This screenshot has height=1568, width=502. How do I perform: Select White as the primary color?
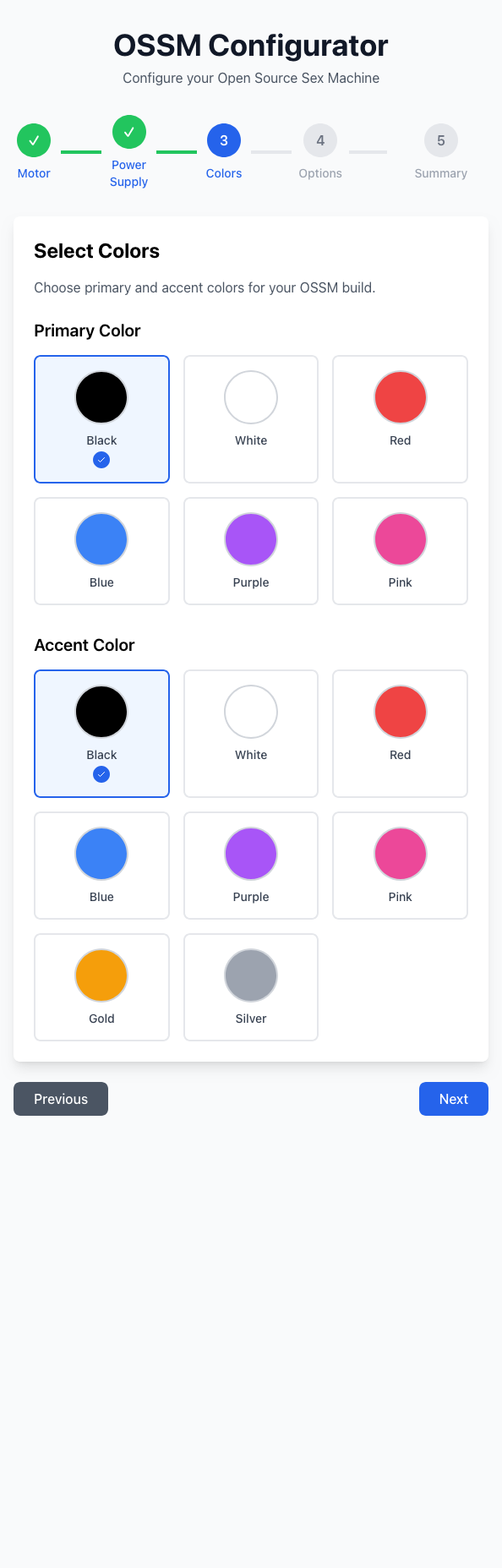tap(250, 418)
